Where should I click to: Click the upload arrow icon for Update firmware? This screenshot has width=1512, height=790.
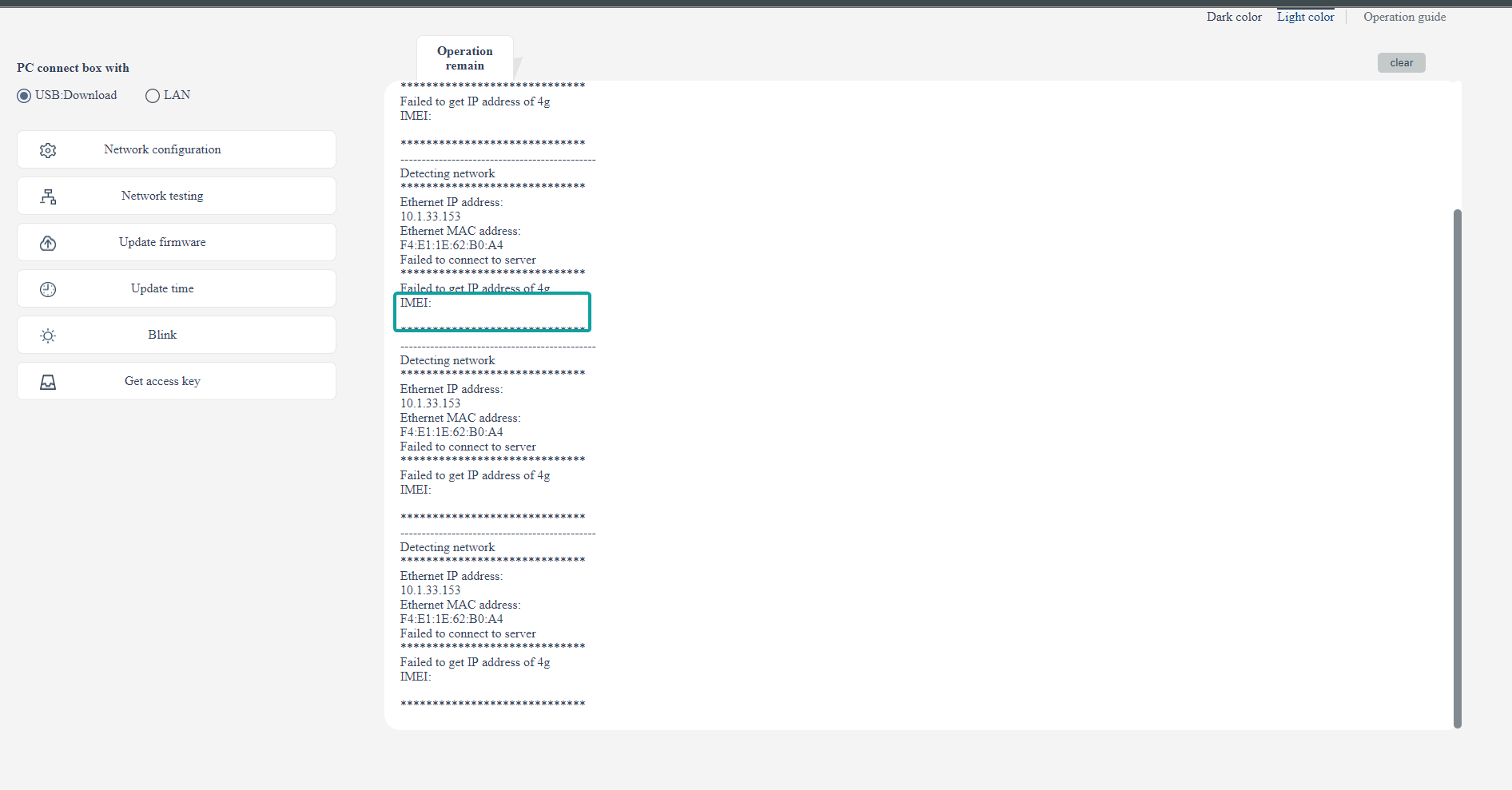(x=48, y=243)
